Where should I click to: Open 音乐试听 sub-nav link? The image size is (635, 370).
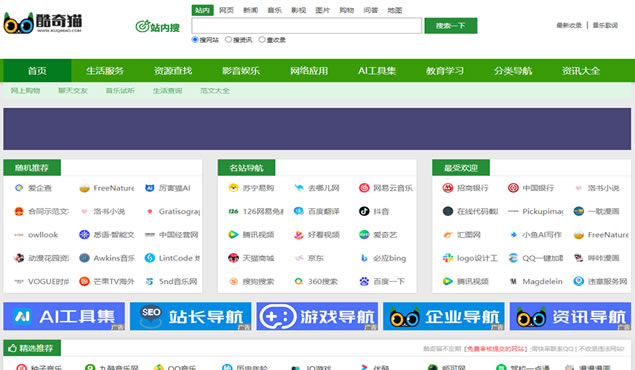[x=120, y=91]
